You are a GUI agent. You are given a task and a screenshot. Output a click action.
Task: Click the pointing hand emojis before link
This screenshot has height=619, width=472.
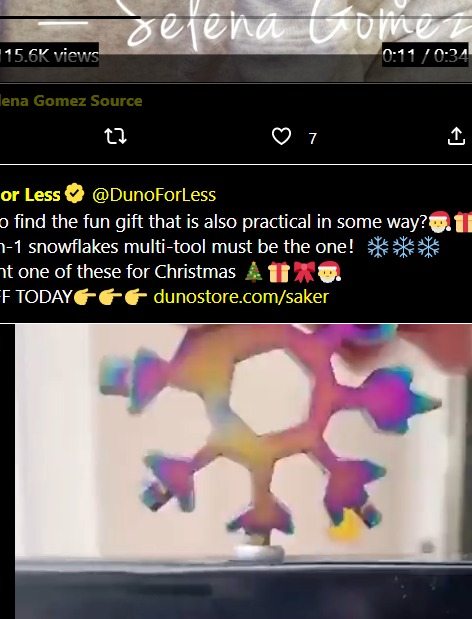point(111,296)
